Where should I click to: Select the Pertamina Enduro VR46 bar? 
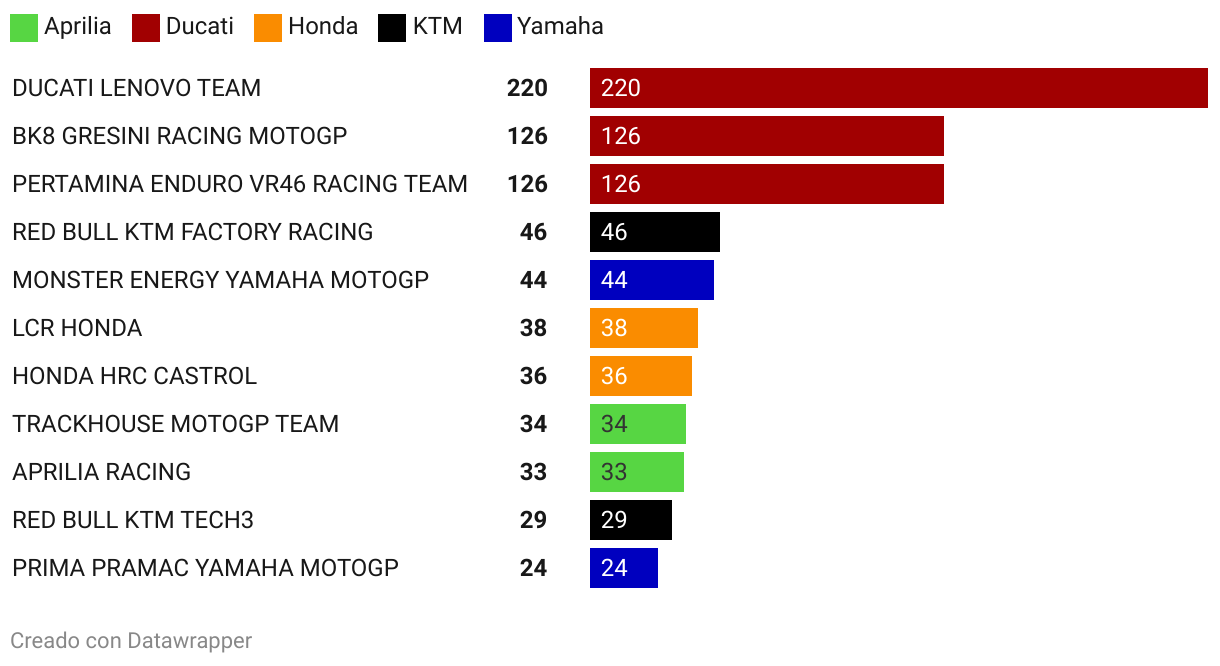point(767,184)
